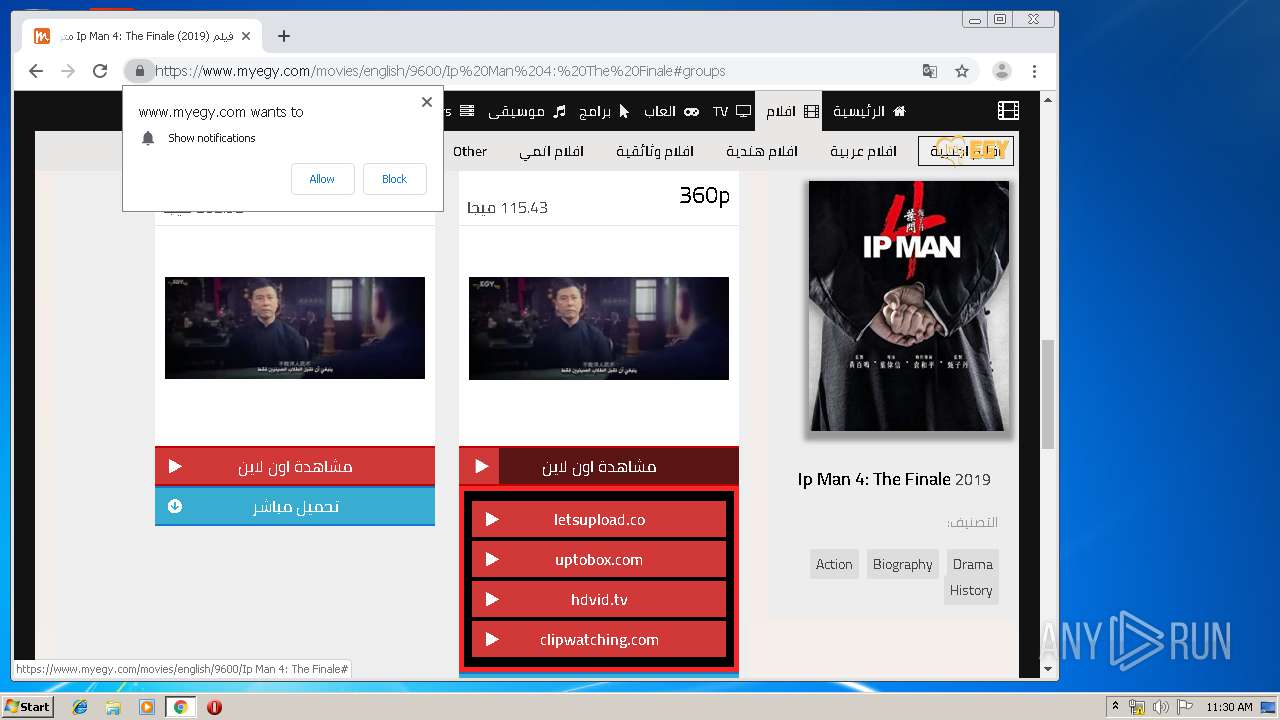
Task: Open the Biography genre tag
Action: coord(903,564)
